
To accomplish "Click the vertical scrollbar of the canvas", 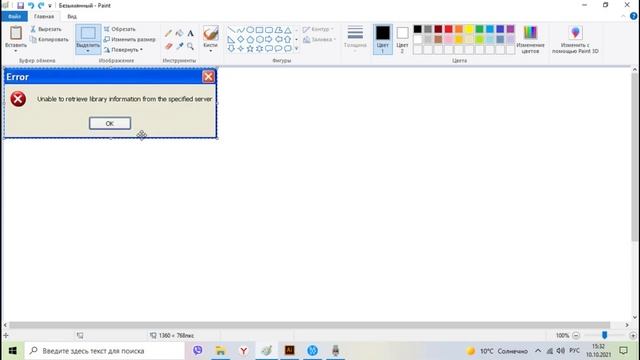I will pyautogui.click(x=635, y=157).
